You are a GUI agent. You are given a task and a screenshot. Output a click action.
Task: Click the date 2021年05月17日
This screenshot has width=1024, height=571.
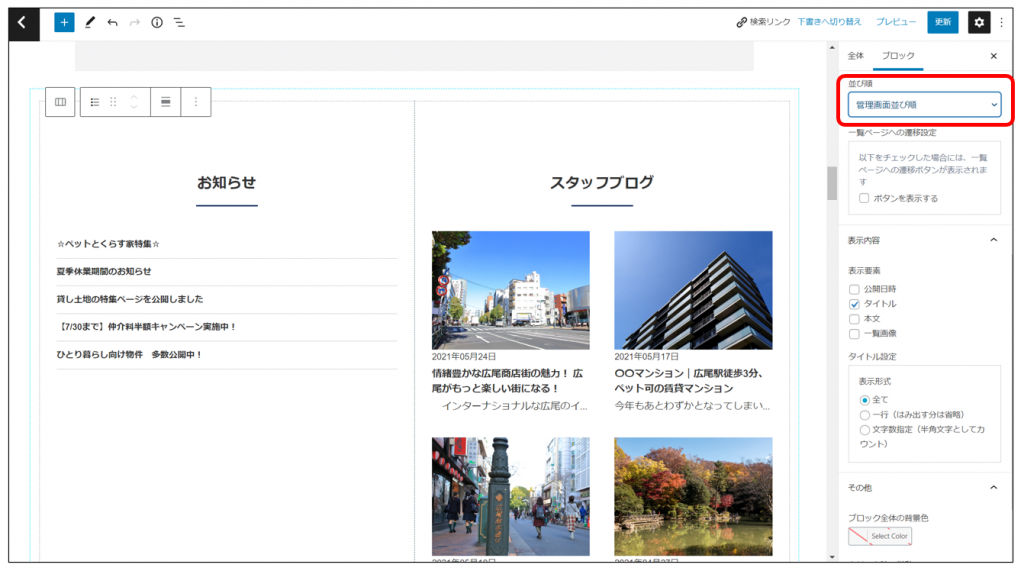point(647,357)
